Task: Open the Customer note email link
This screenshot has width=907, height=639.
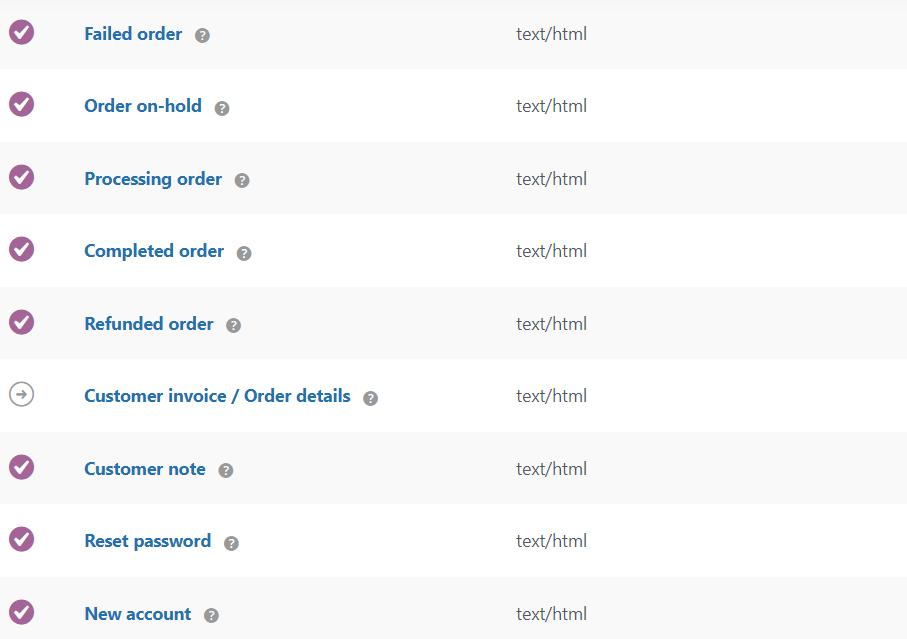Action: [x=145, y=469]
